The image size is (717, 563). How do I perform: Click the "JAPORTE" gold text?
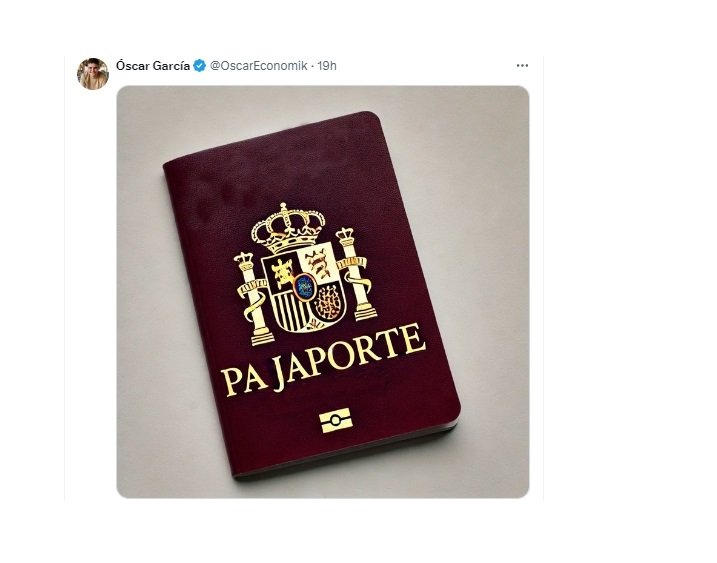point(349,357)
